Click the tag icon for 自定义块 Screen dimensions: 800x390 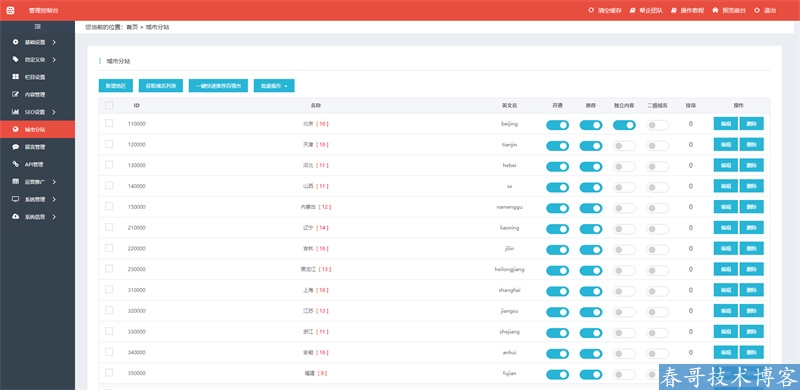pos(15,59)
